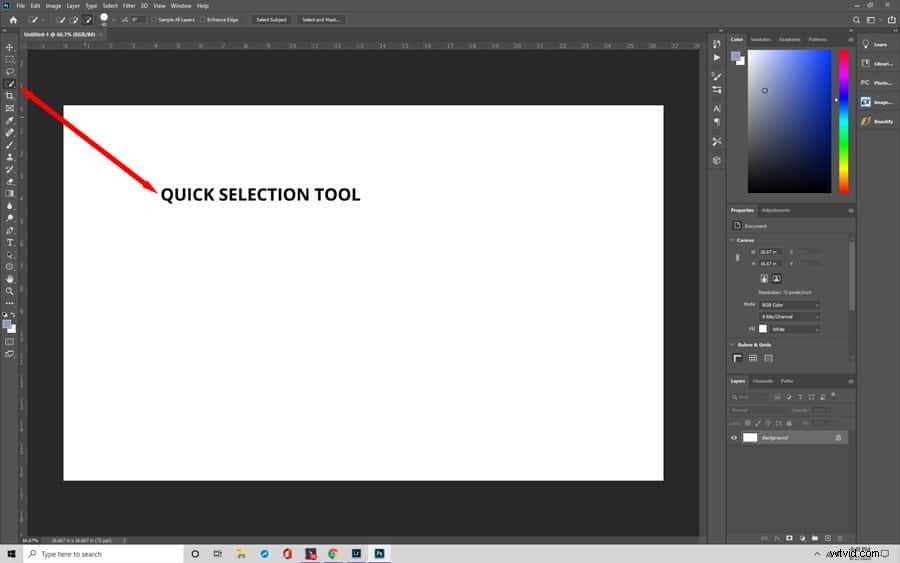Open the Window menu
The height and width of the screenshot is (563, 900).
pos(181,6)
